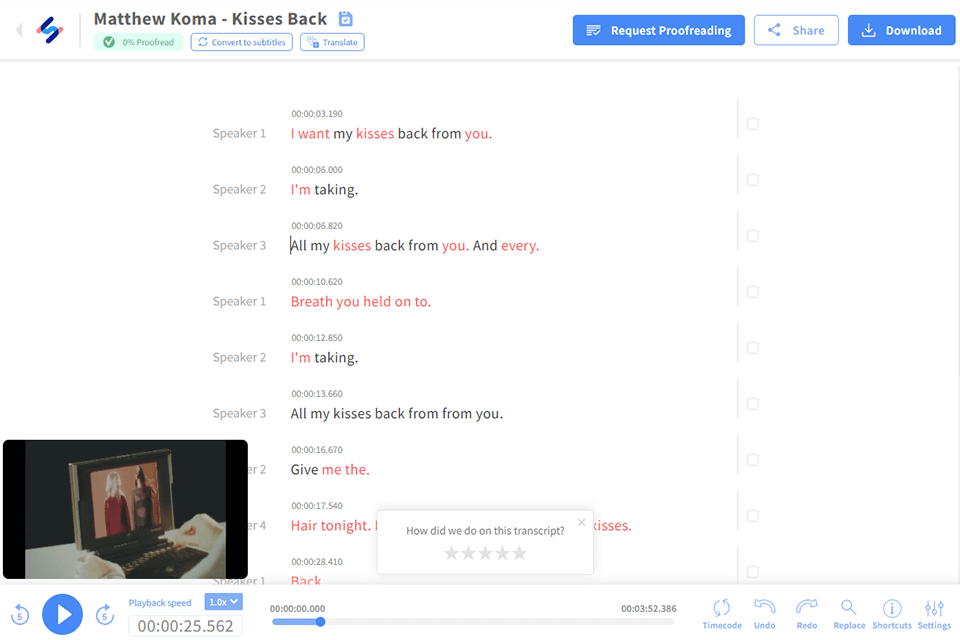Viewport: 960px width, 640px height.
Task: Check the box for "Hair tonight" row
Action: tap(752, 516)
